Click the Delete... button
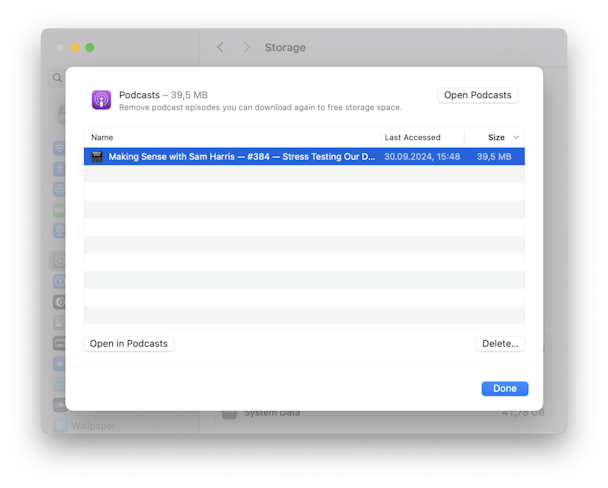The width and height of the screenshot is (608, 488). 500,343
